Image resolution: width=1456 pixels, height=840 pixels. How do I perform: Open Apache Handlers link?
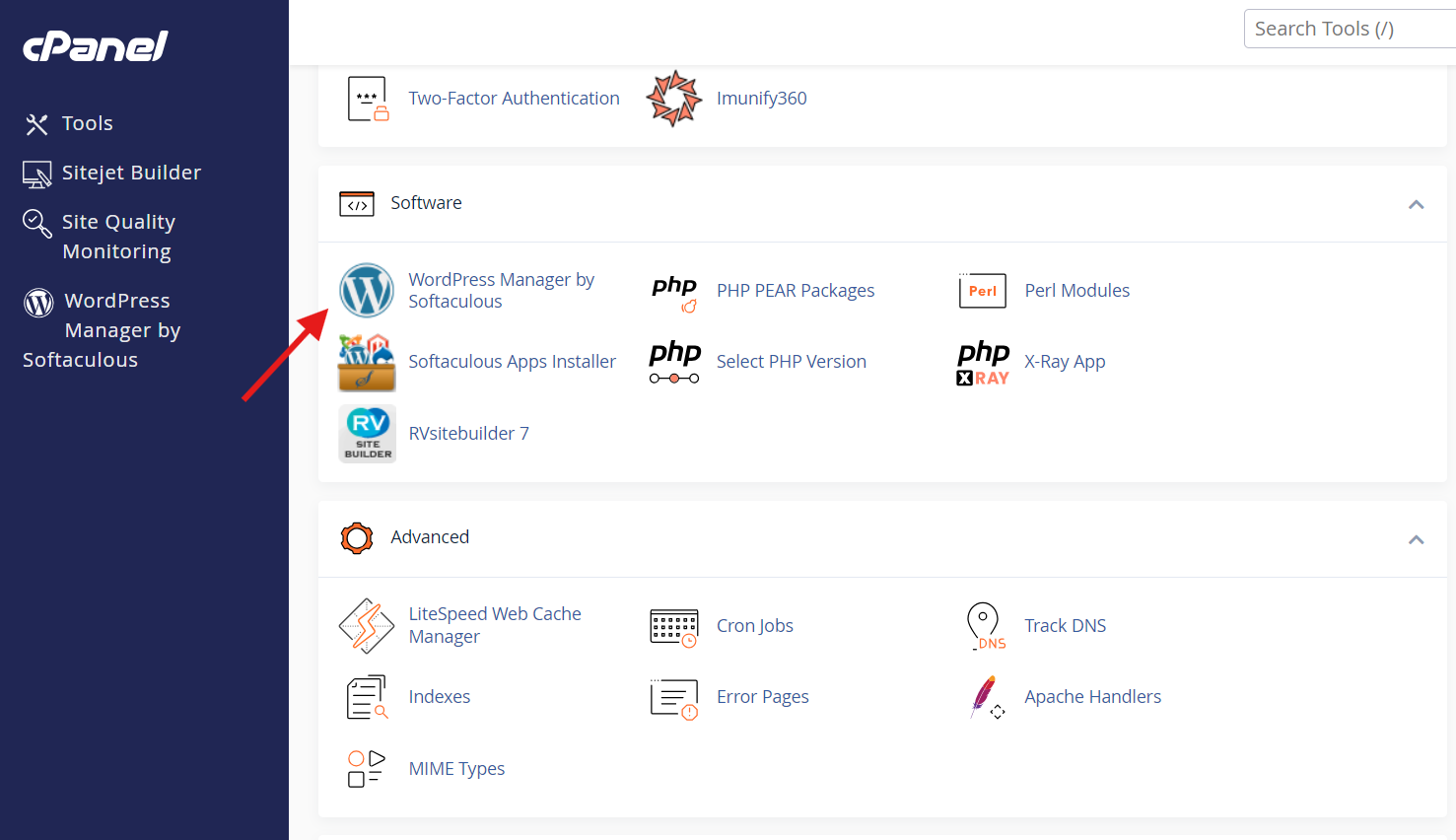point(1092,697)
